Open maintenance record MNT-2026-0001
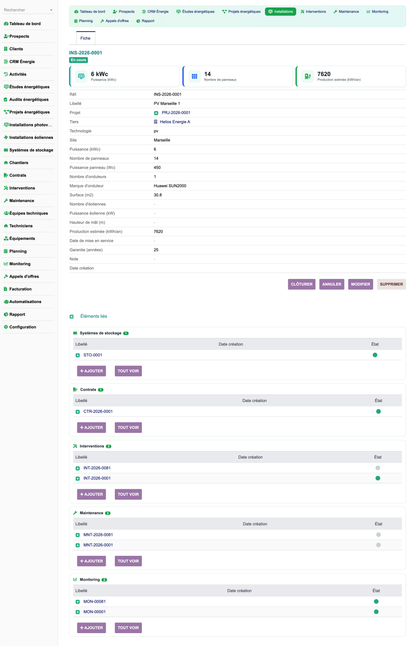The width and height of the screenshot is (416, 651). (98, 545)
